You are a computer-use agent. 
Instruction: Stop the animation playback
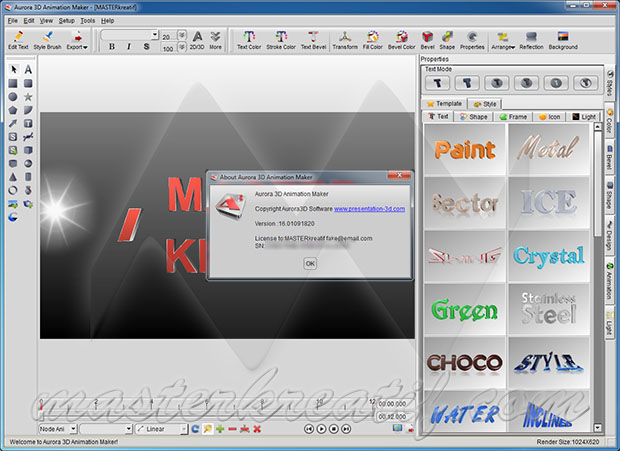(x=334, y=429)
